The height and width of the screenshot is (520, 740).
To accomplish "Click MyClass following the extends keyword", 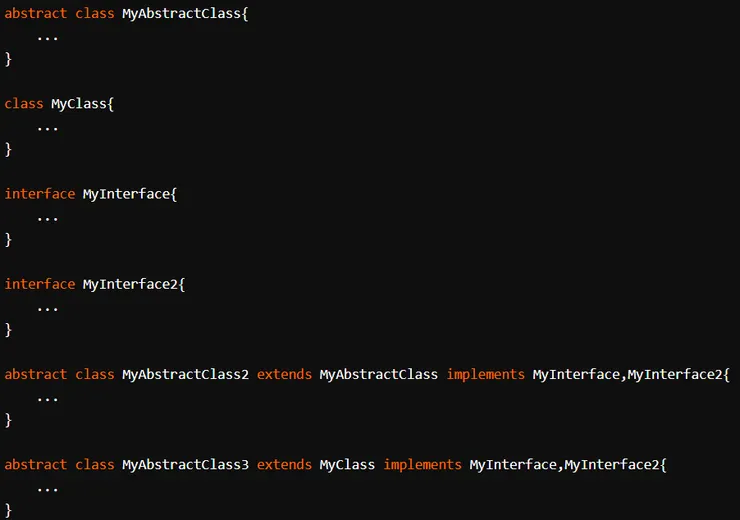I will click(347, 464).
